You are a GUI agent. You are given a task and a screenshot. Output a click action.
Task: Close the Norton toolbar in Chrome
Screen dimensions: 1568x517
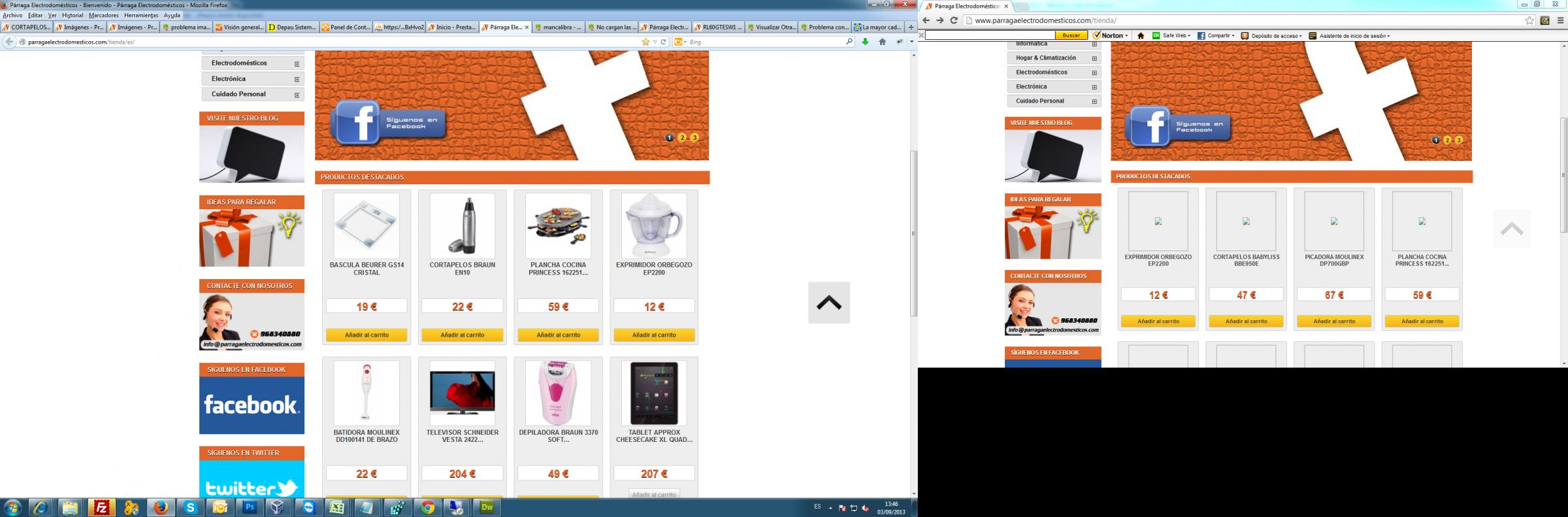click(x=921, y=36)
